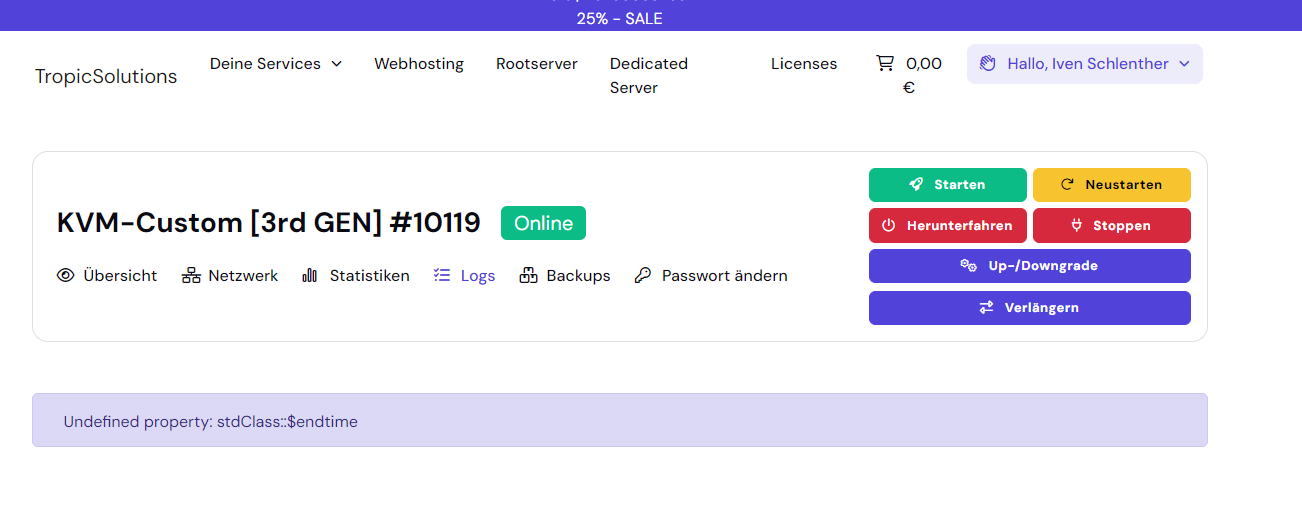1302x505 pixels.
Task: Navigate to Licenses
Action: 804,64
